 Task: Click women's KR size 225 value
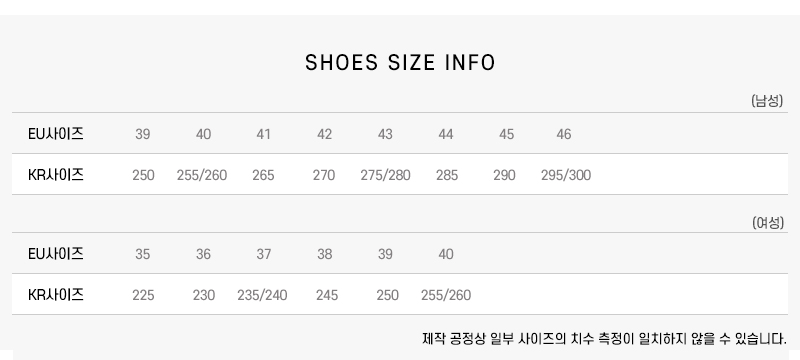[143, 295]
